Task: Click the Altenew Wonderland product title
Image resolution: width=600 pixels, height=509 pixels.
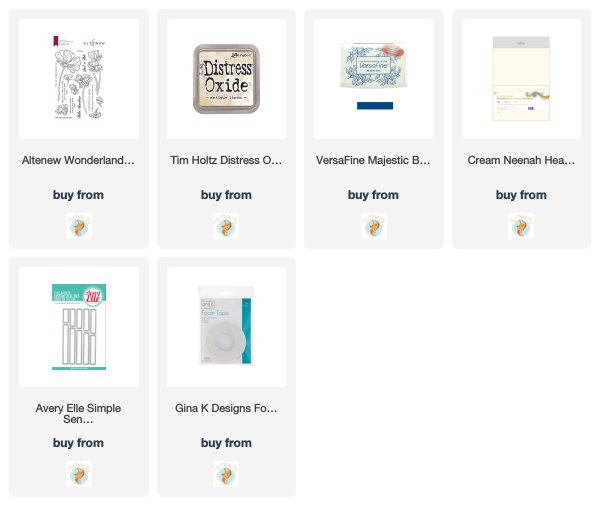Action: [x=78, y=160]
